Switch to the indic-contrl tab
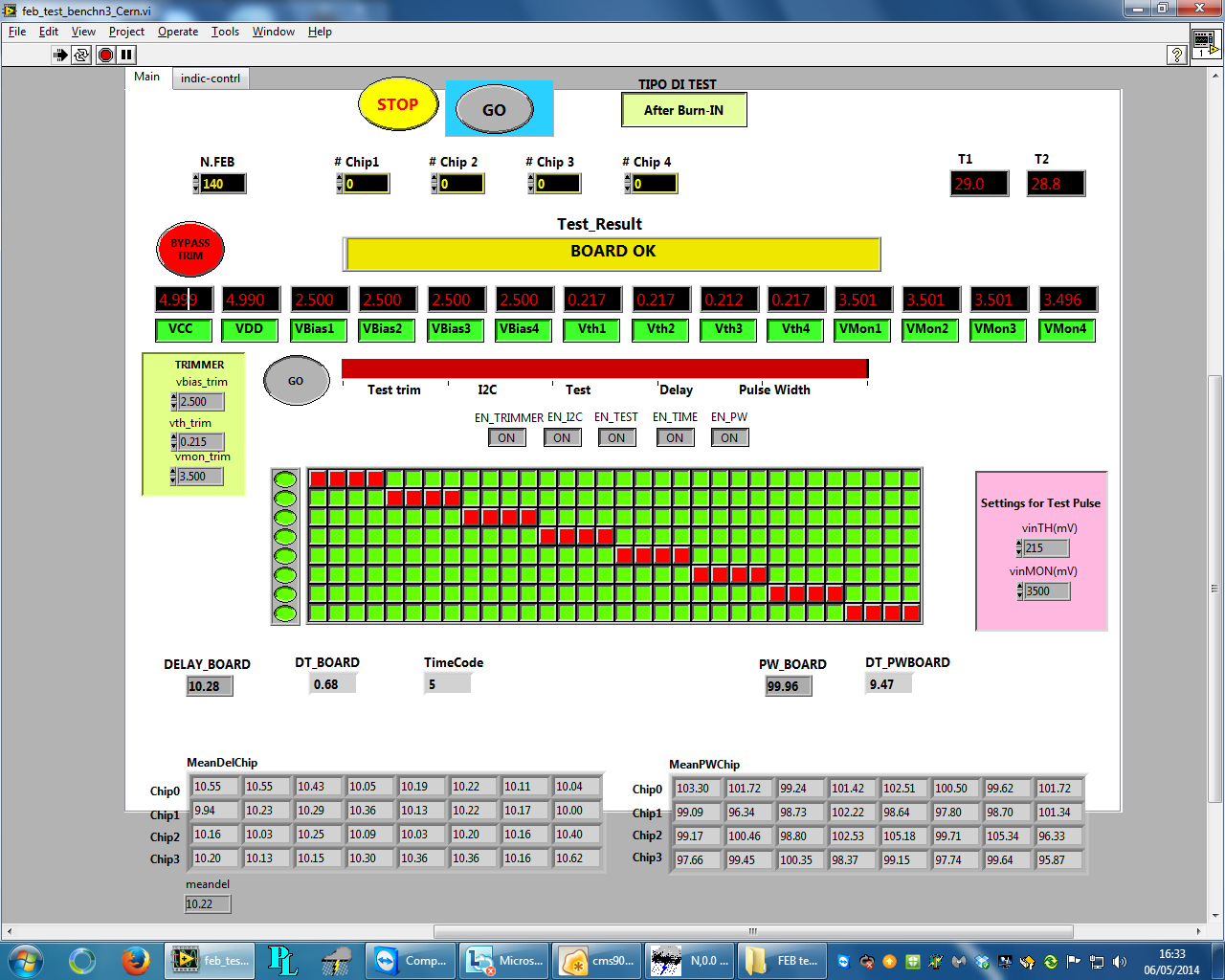This screenshot has width=1225, height=980. pyautogui.click(x=211, y=78)
